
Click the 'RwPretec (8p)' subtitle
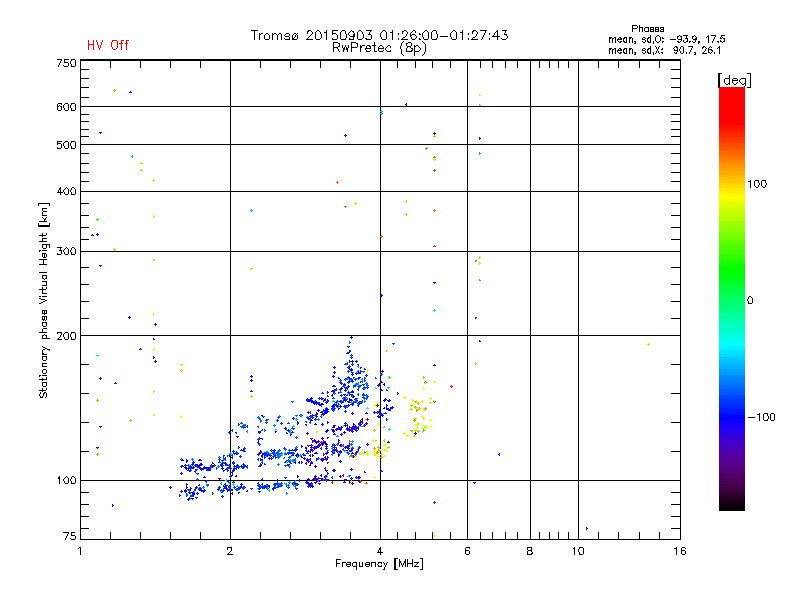(380, 48)
